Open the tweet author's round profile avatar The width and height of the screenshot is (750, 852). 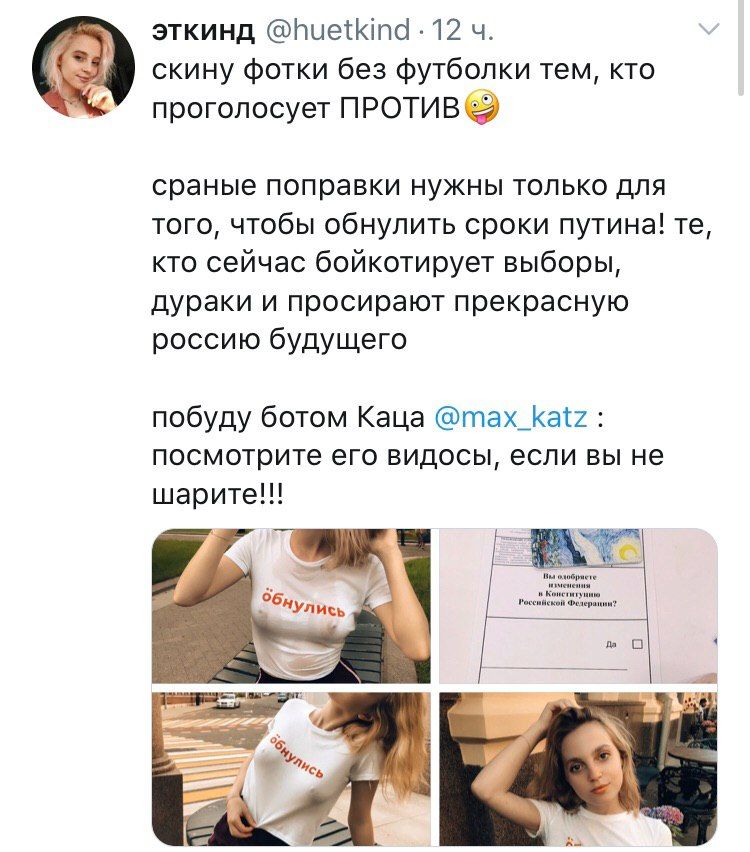(83, 67)
